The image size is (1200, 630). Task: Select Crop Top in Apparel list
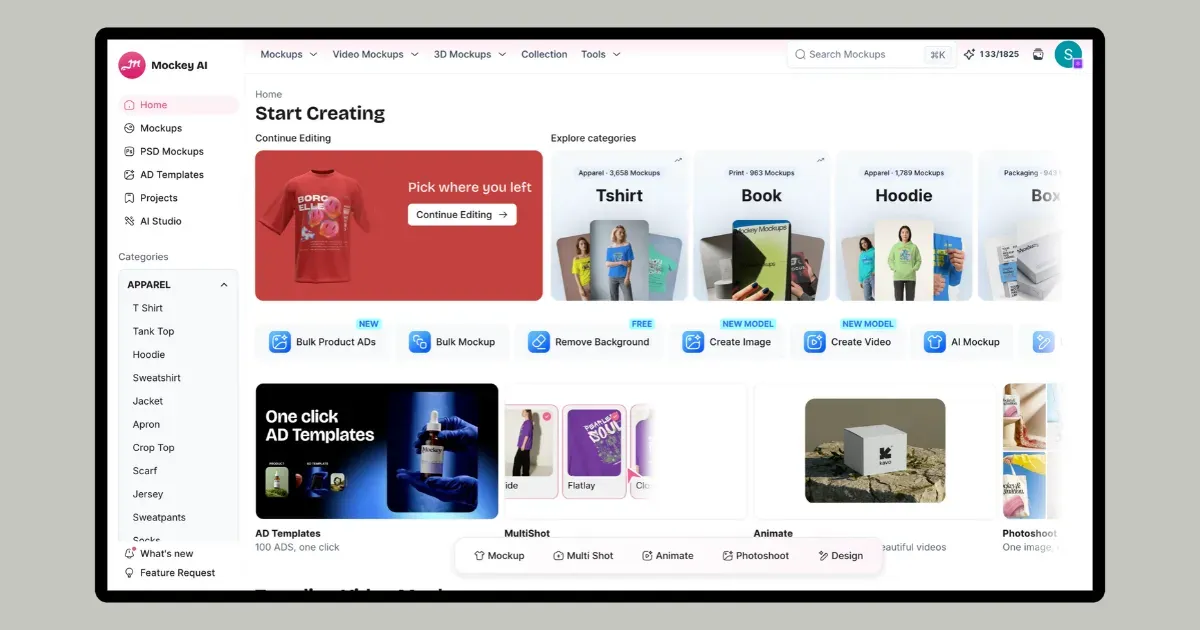click(153, 448)
